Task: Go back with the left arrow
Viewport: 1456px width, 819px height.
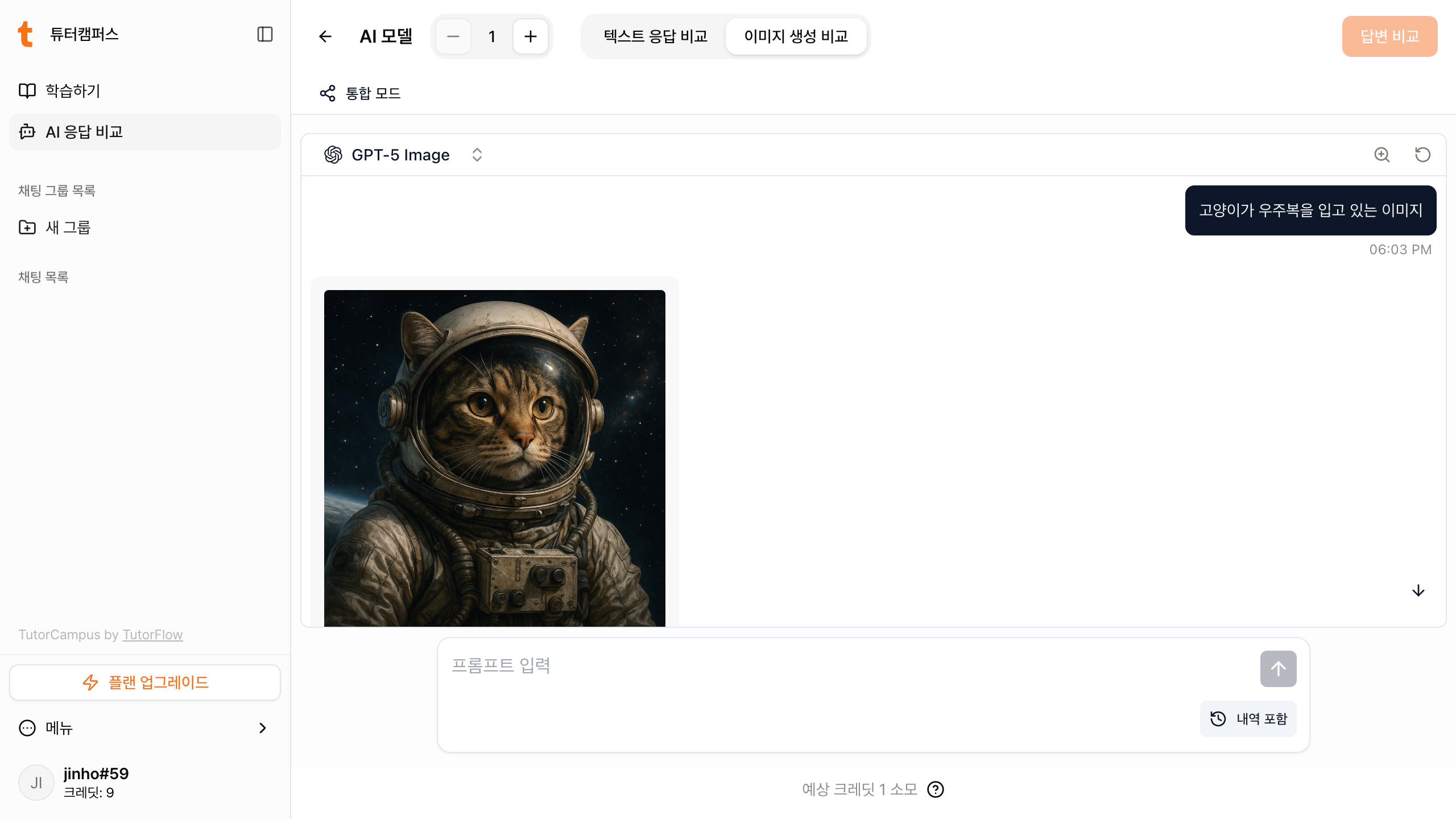Action: [x=325, y=36]
